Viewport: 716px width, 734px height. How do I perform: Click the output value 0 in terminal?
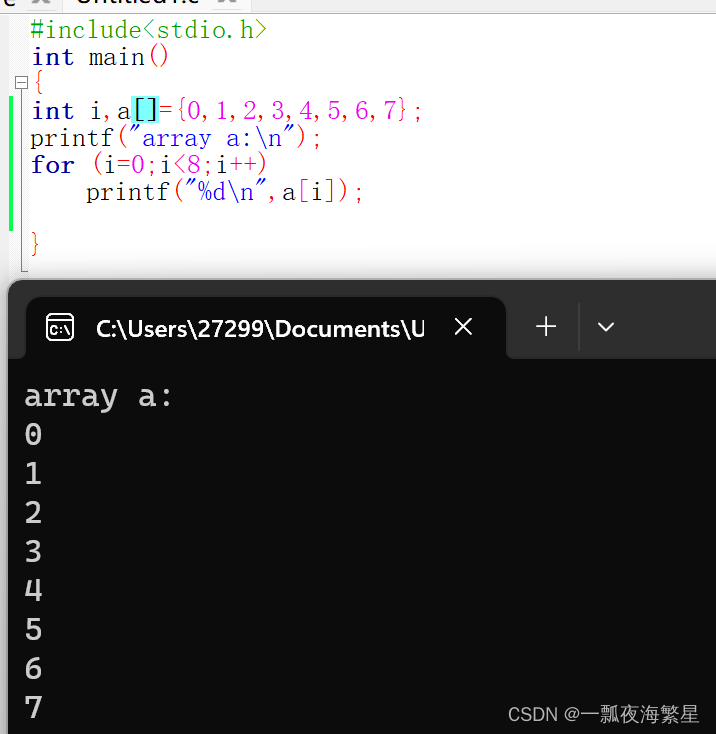tap(33, 434)
